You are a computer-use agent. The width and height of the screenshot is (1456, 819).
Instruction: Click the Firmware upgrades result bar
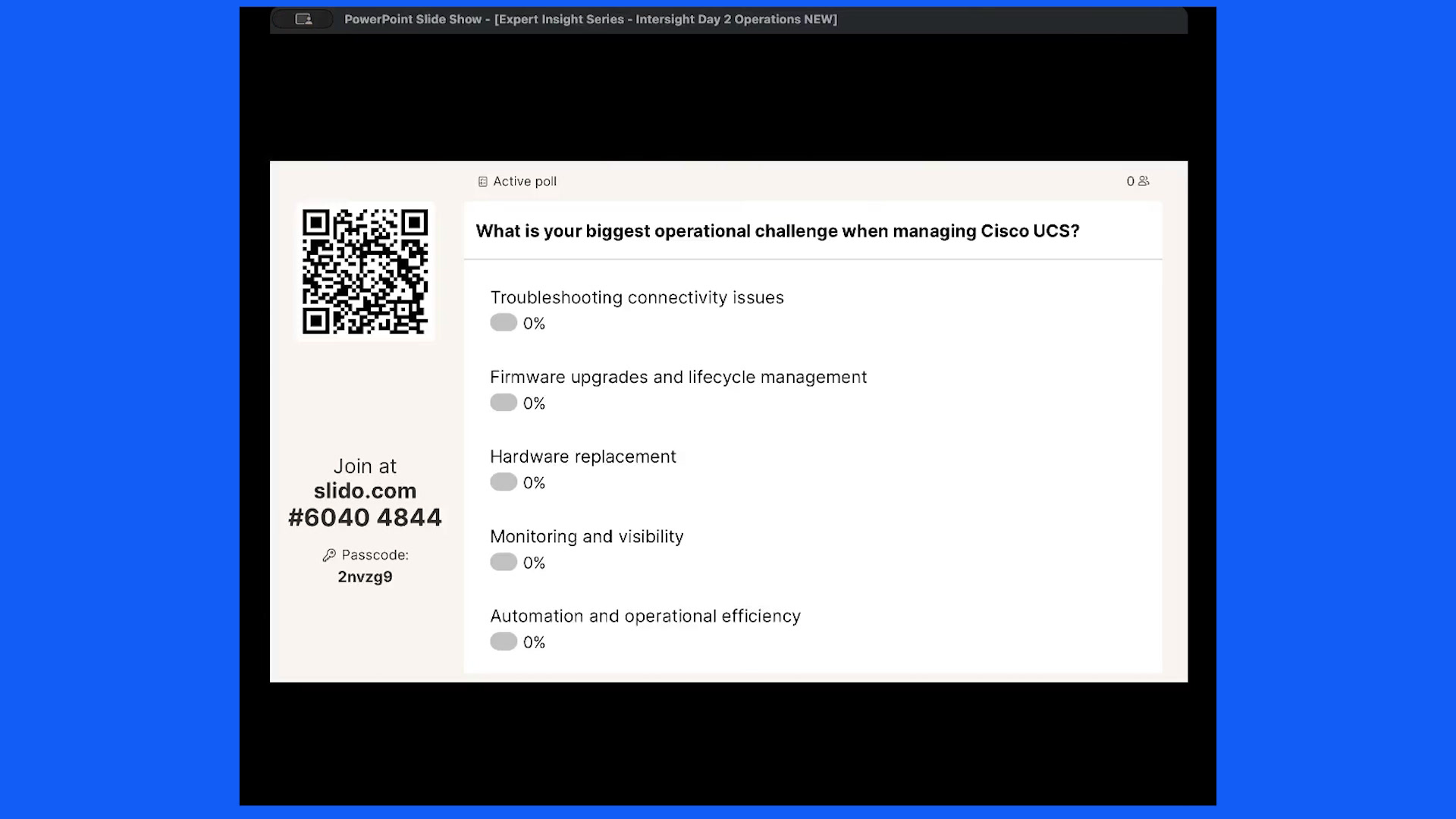(504, 403)
